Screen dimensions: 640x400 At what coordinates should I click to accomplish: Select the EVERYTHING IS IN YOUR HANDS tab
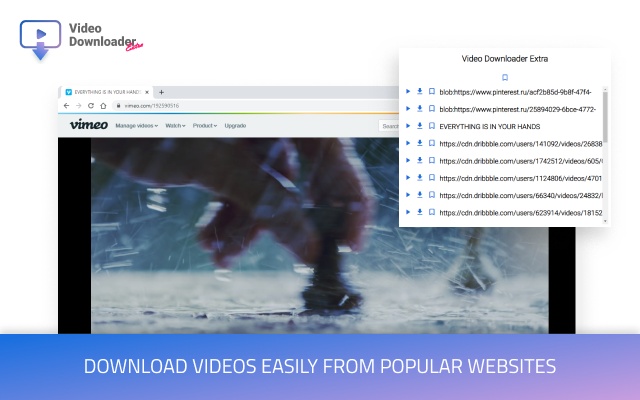[105, 92]
